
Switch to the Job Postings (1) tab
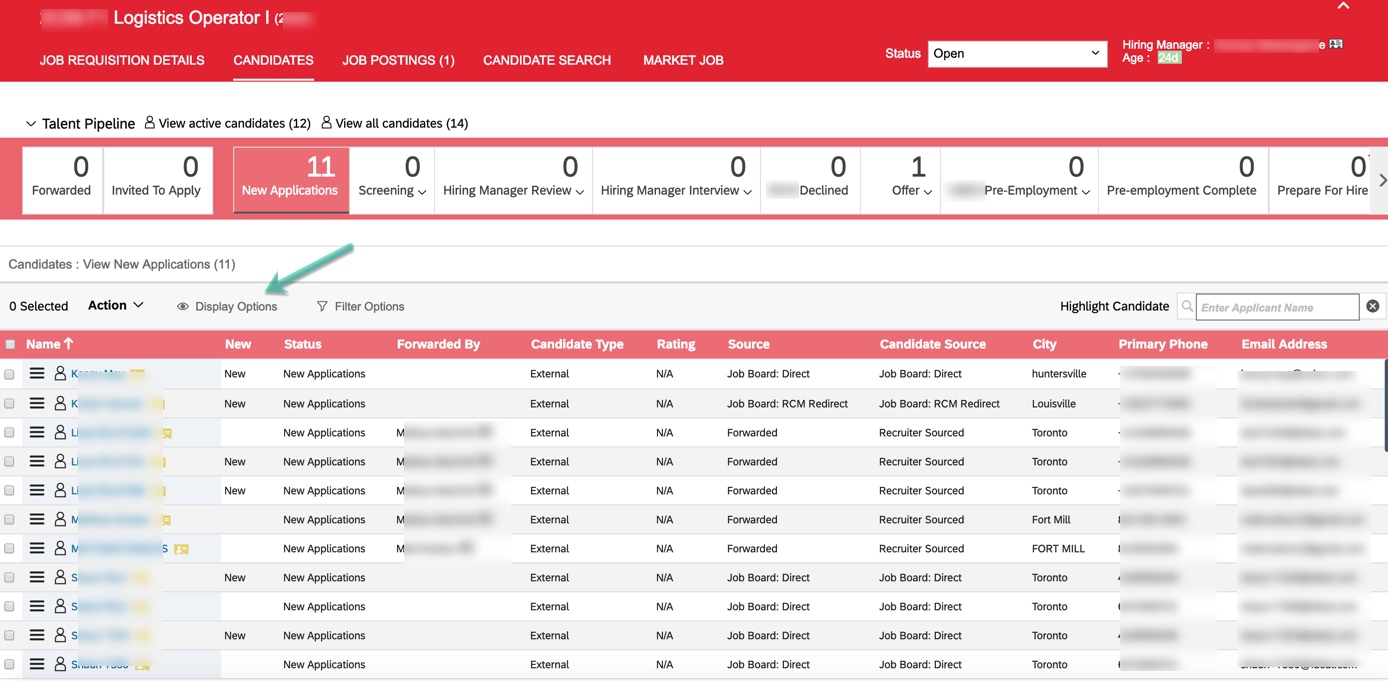tap(398, 60)
